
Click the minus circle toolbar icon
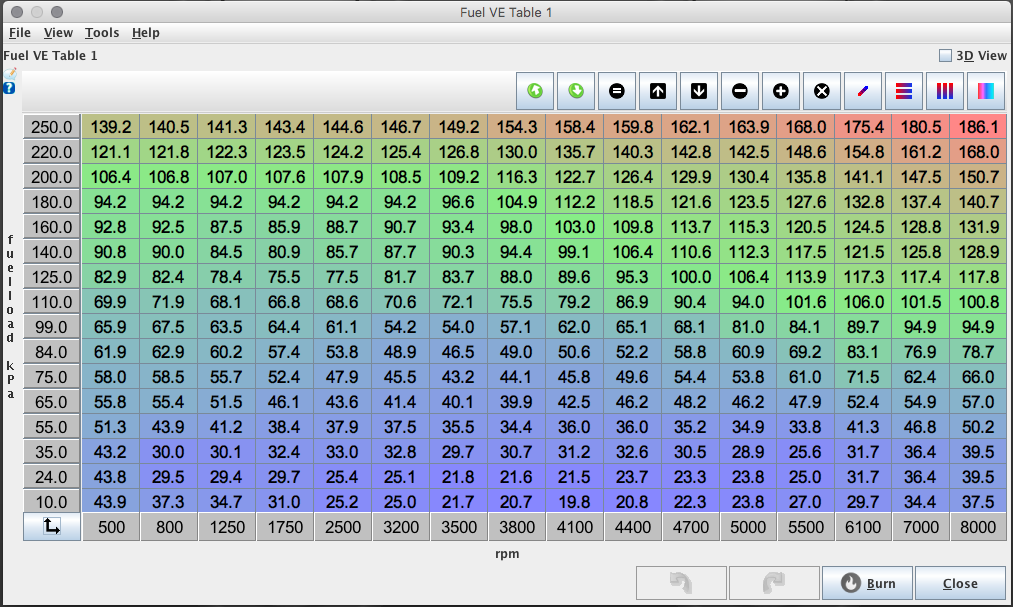(740, 91)
